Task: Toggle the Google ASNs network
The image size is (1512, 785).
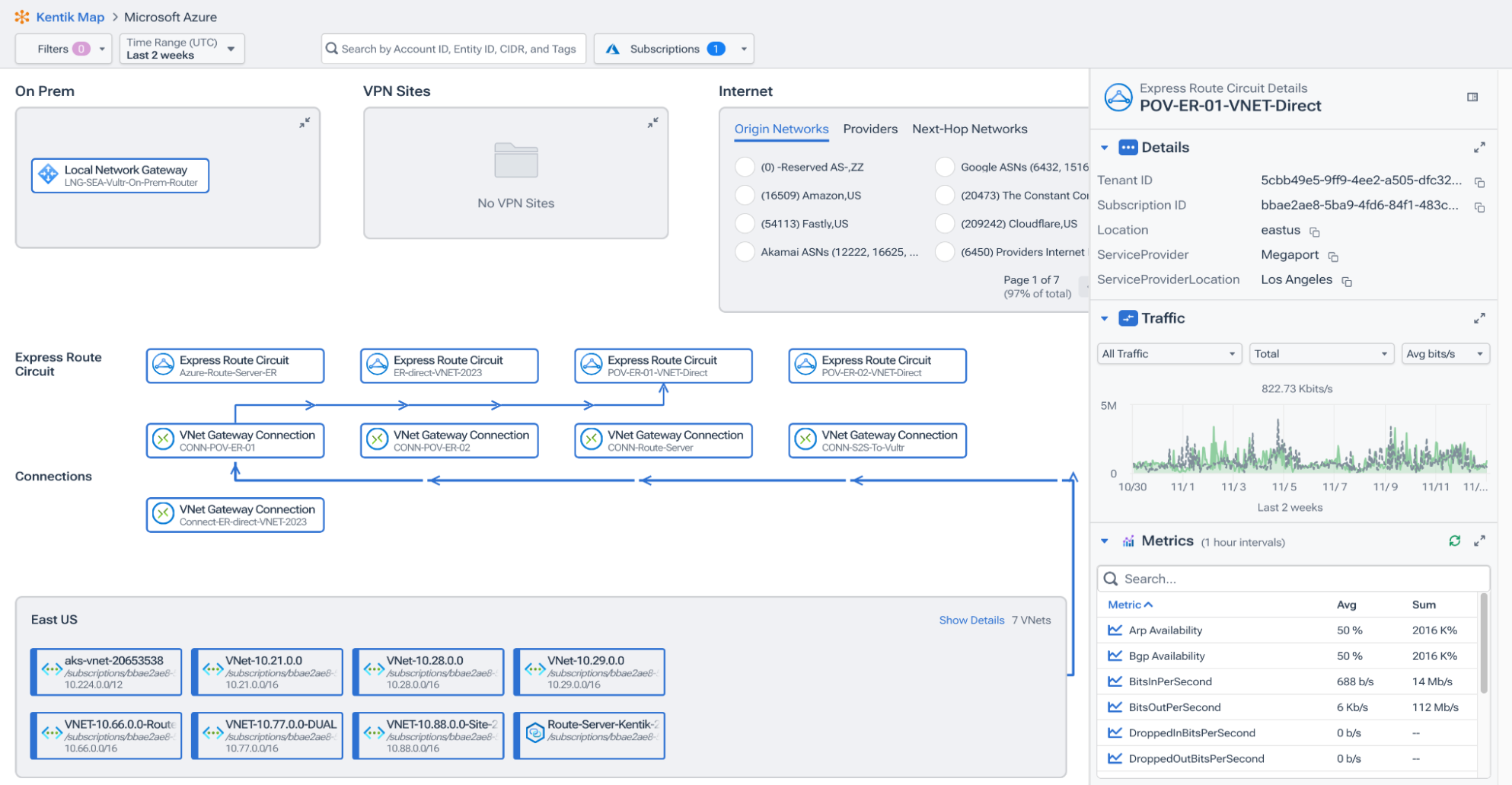Action: pos(945,167)
